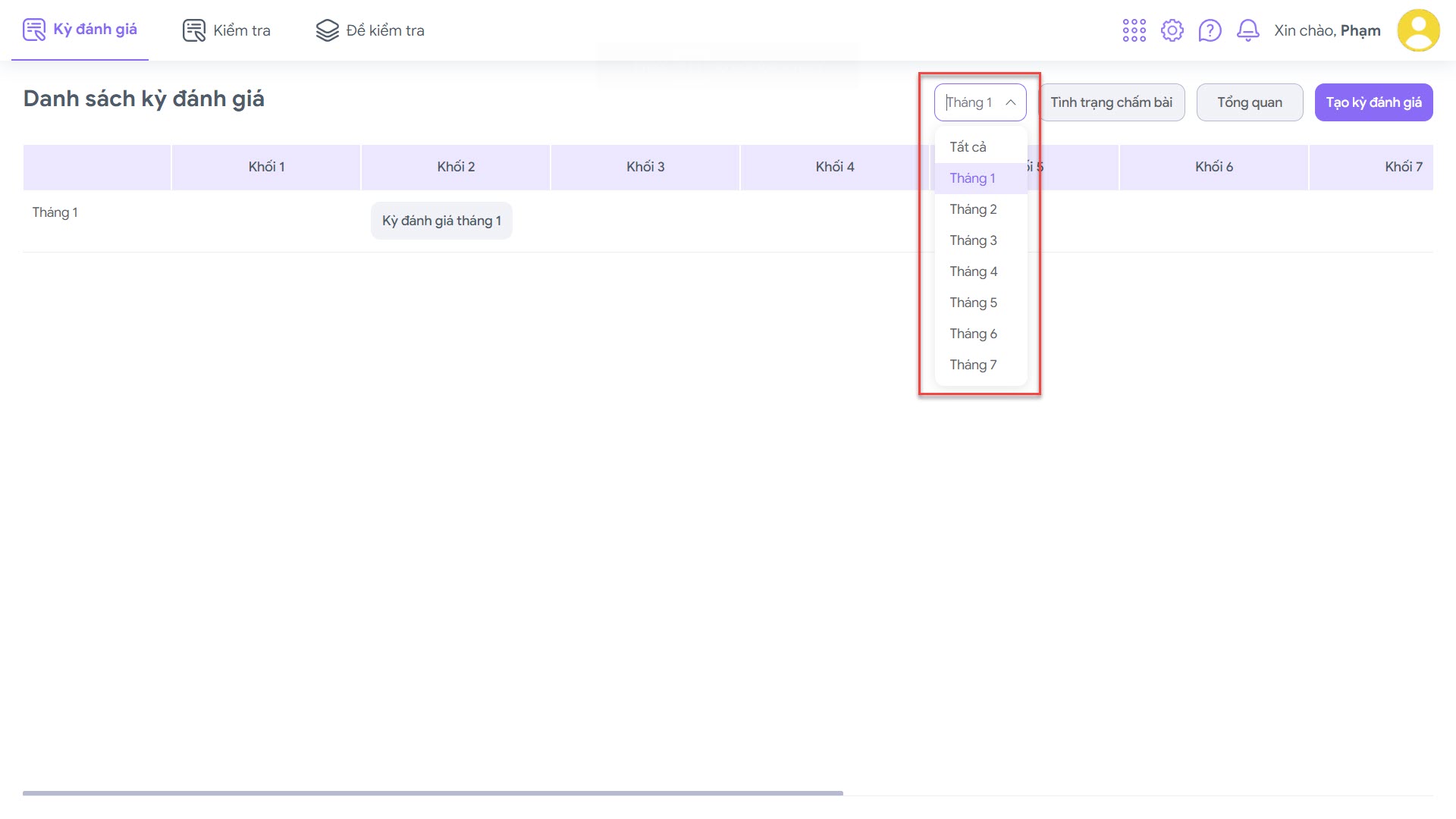Click the Tổng quan button
The height and width of the screenshot is (819, 1456).
pos(1249,102)
